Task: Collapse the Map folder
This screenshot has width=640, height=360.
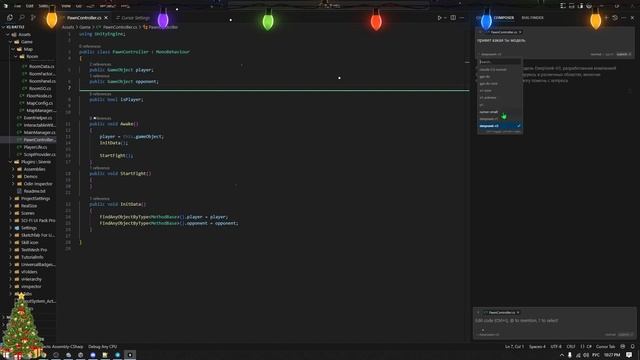Action: (x=28, y=49)
